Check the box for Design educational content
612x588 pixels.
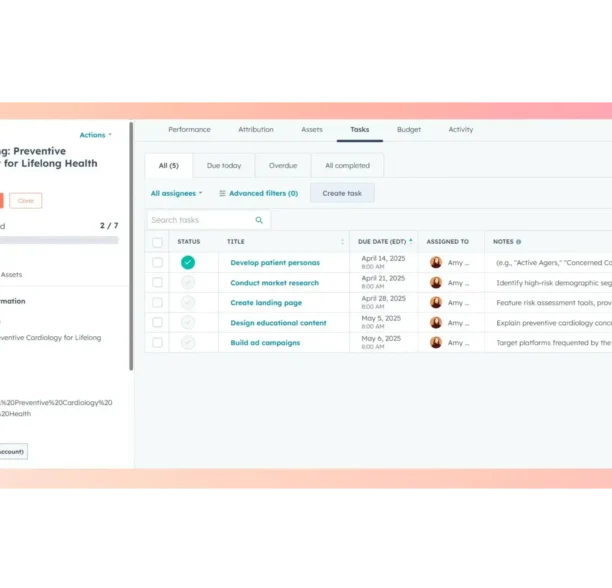157,322
